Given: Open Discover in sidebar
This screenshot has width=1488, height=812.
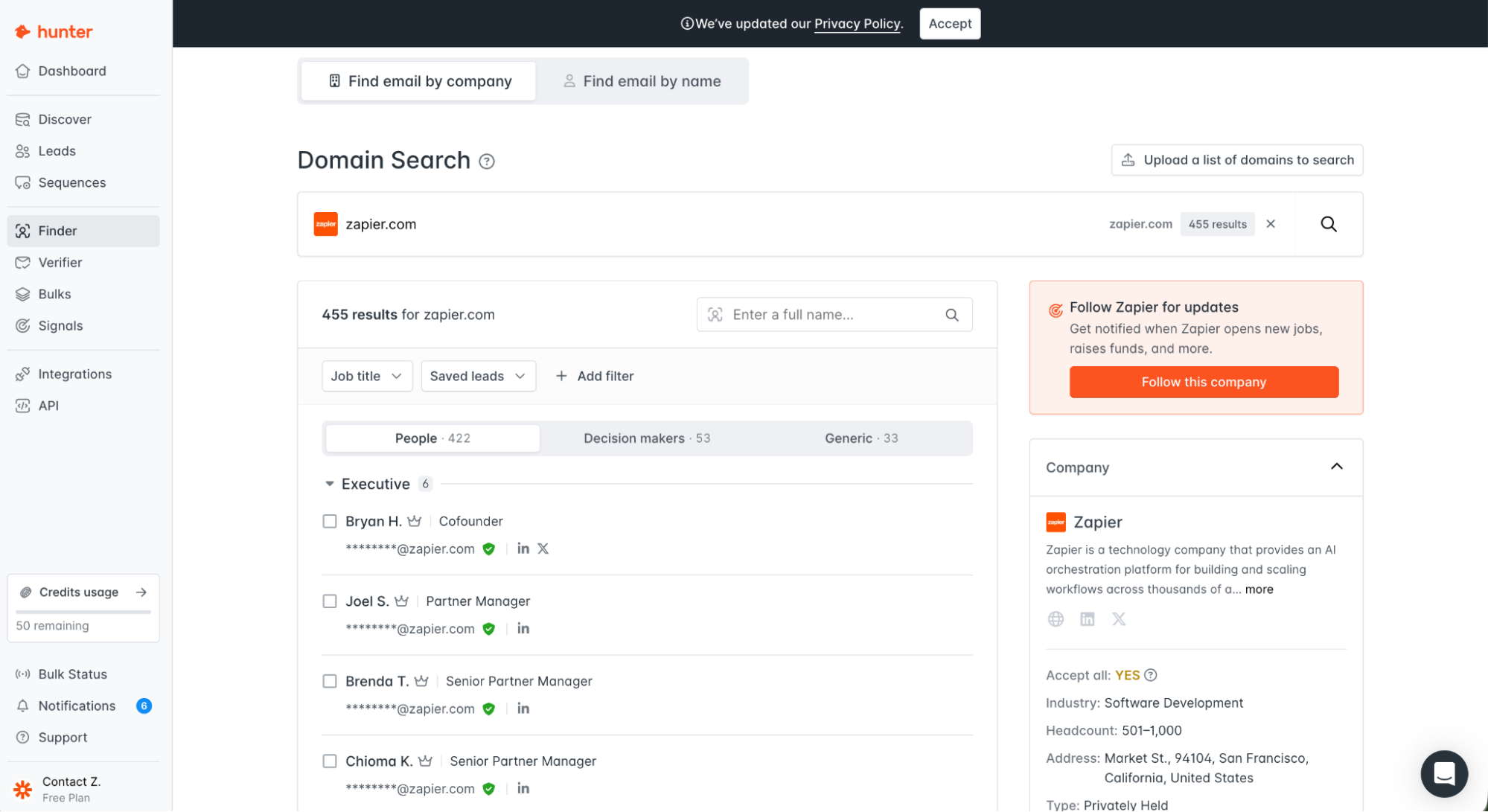Looking at the screenshot, I should click(x=83, y=119).
